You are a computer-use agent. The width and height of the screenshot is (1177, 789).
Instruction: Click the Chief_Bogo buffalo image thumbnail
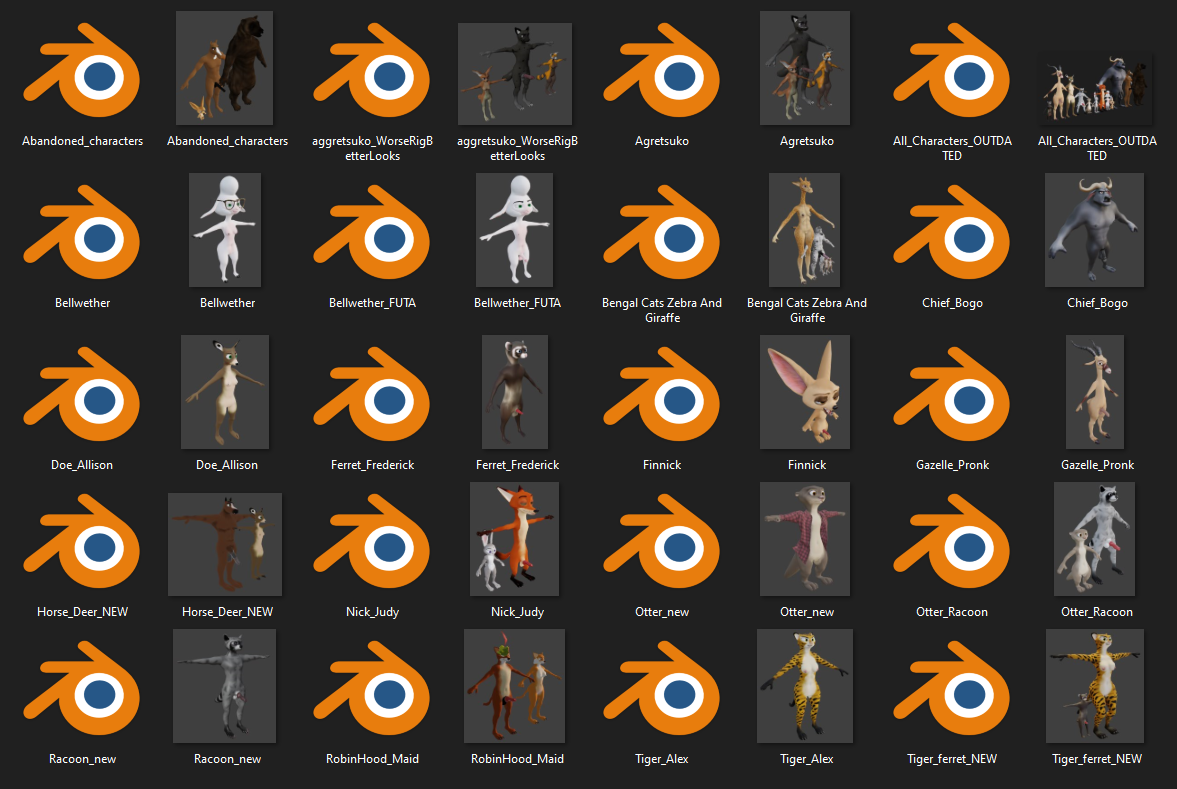pyautogui.click(x=1094, y=230)
